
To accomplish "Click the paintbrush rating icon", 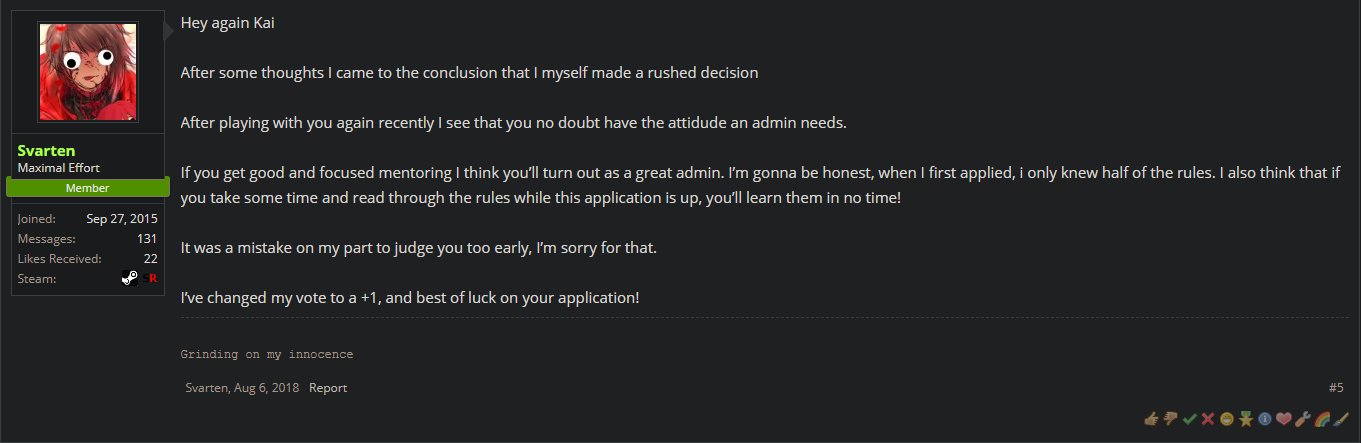I will 1341,418.
